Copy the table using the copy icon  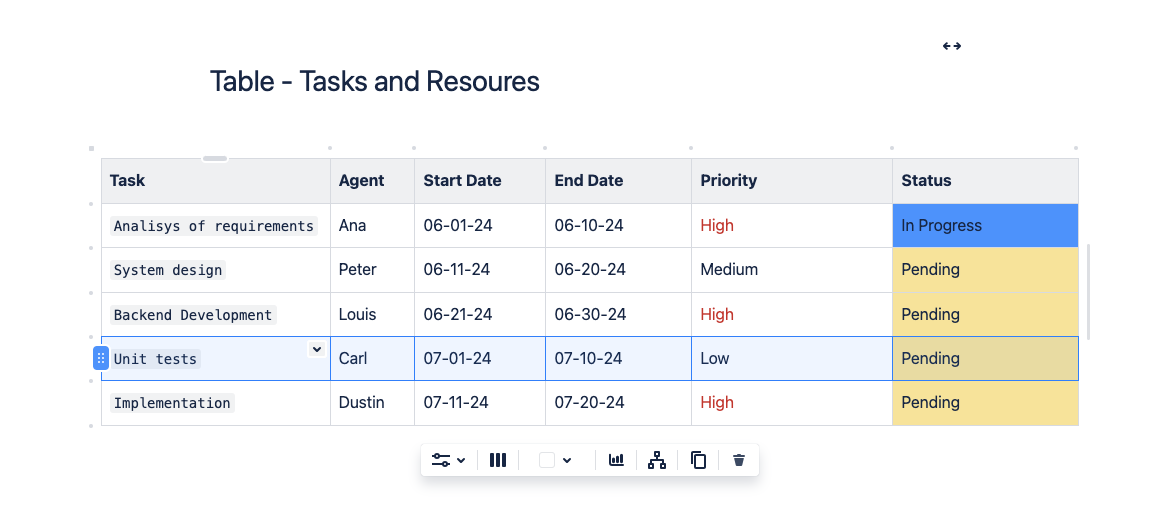click(698, 460)
